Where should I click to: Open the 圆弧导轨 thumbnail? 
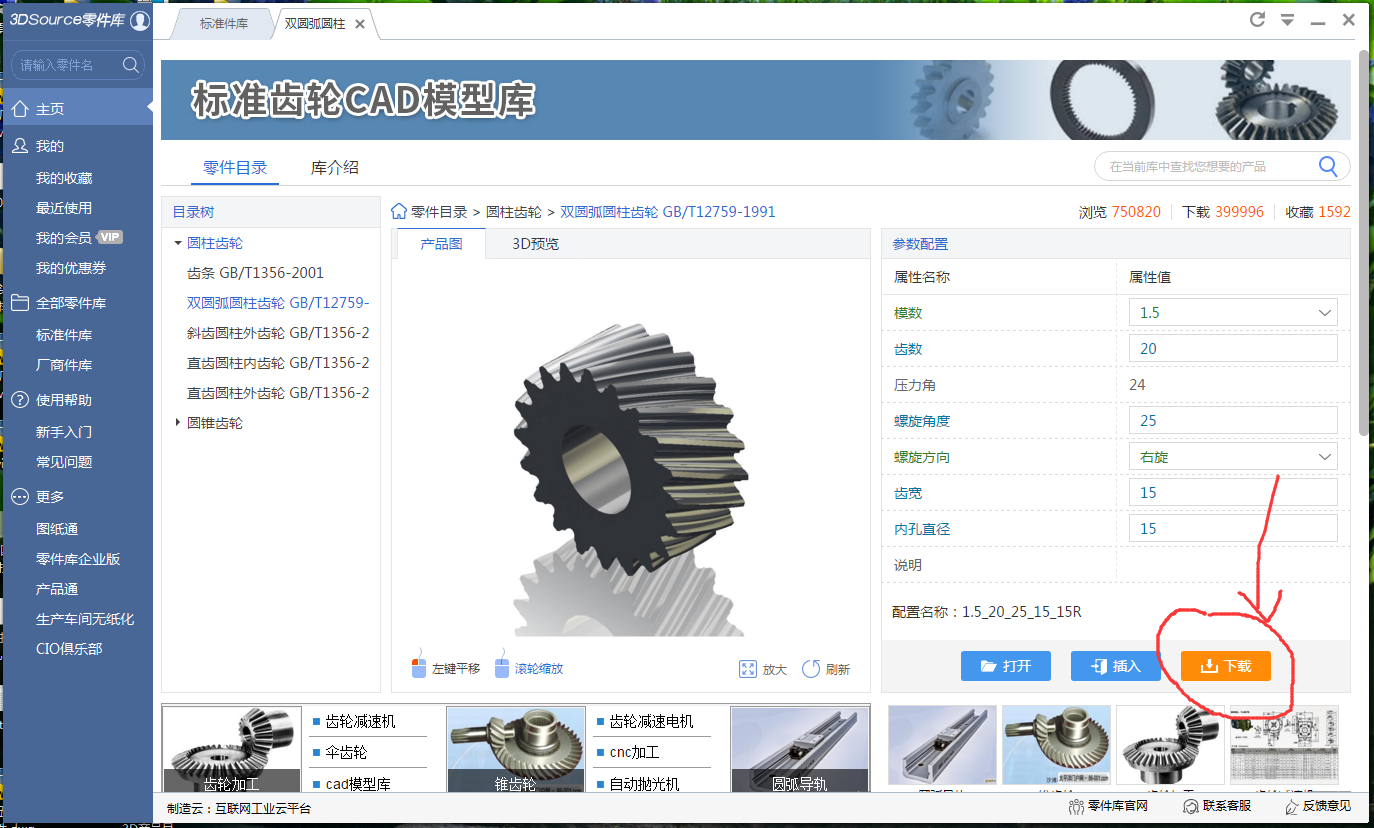800,750
